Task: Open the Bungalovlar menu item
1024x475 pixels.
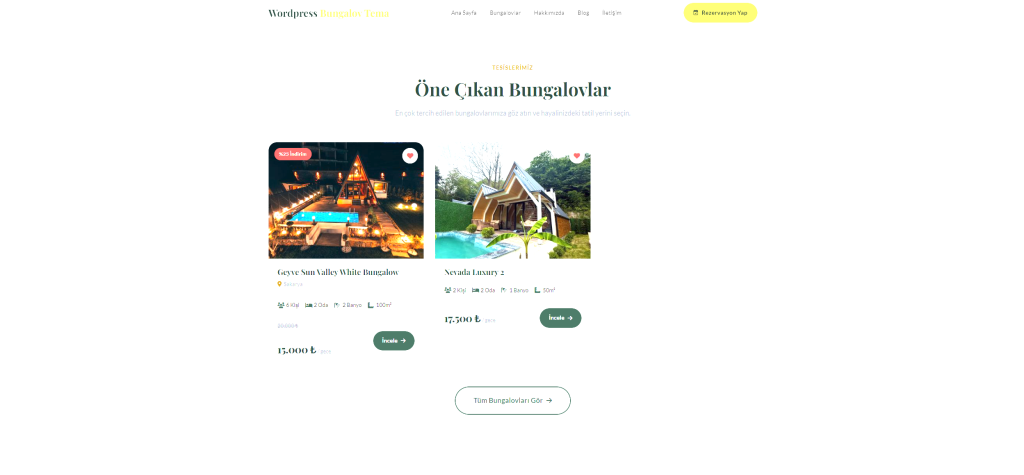Action: click(x=505, y=13)
